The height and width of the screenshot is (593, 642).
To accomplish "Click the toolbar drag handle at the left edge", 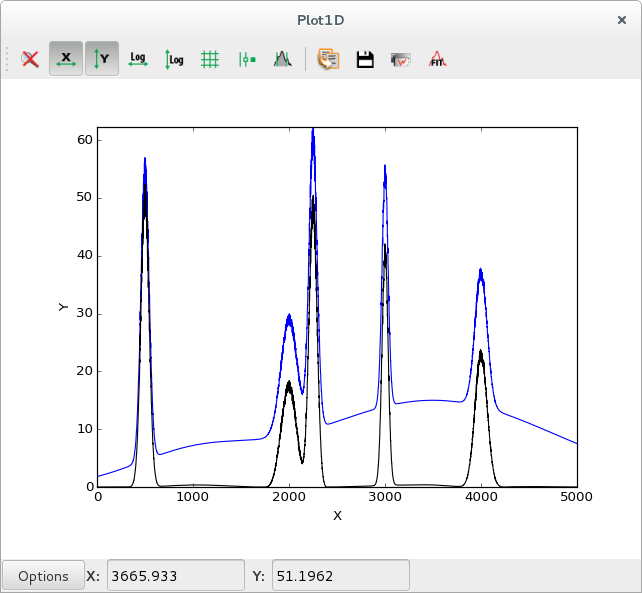I will pyautogui.click(x=8, y=59).
